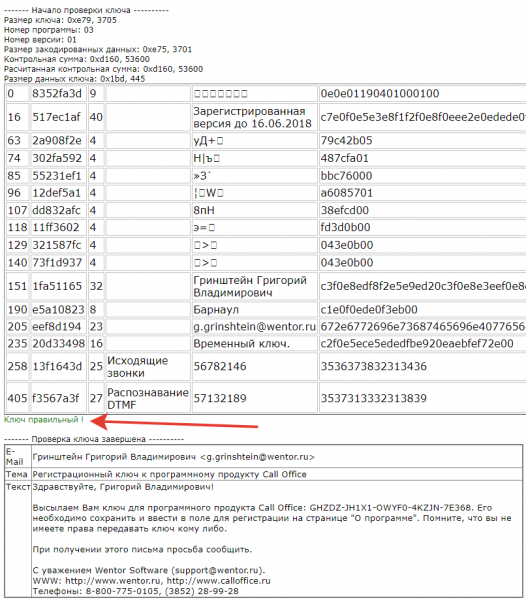Image resolution: width=526 pixels, height=600 pixels.
Task: Click the '13f1643d' cell
Action: coord(59,367)
